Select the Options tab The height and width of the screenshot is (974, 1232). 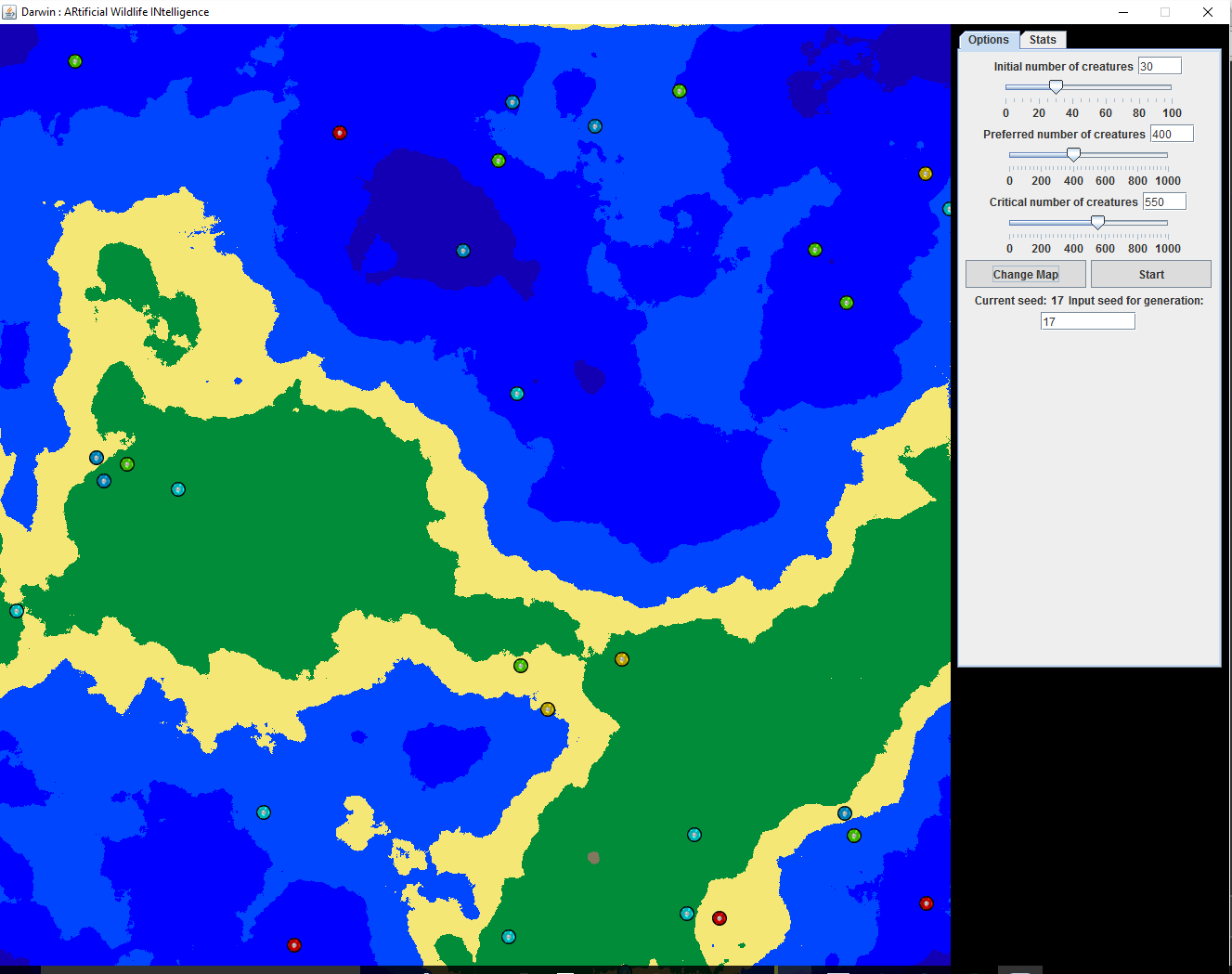(x=988, y=40)
